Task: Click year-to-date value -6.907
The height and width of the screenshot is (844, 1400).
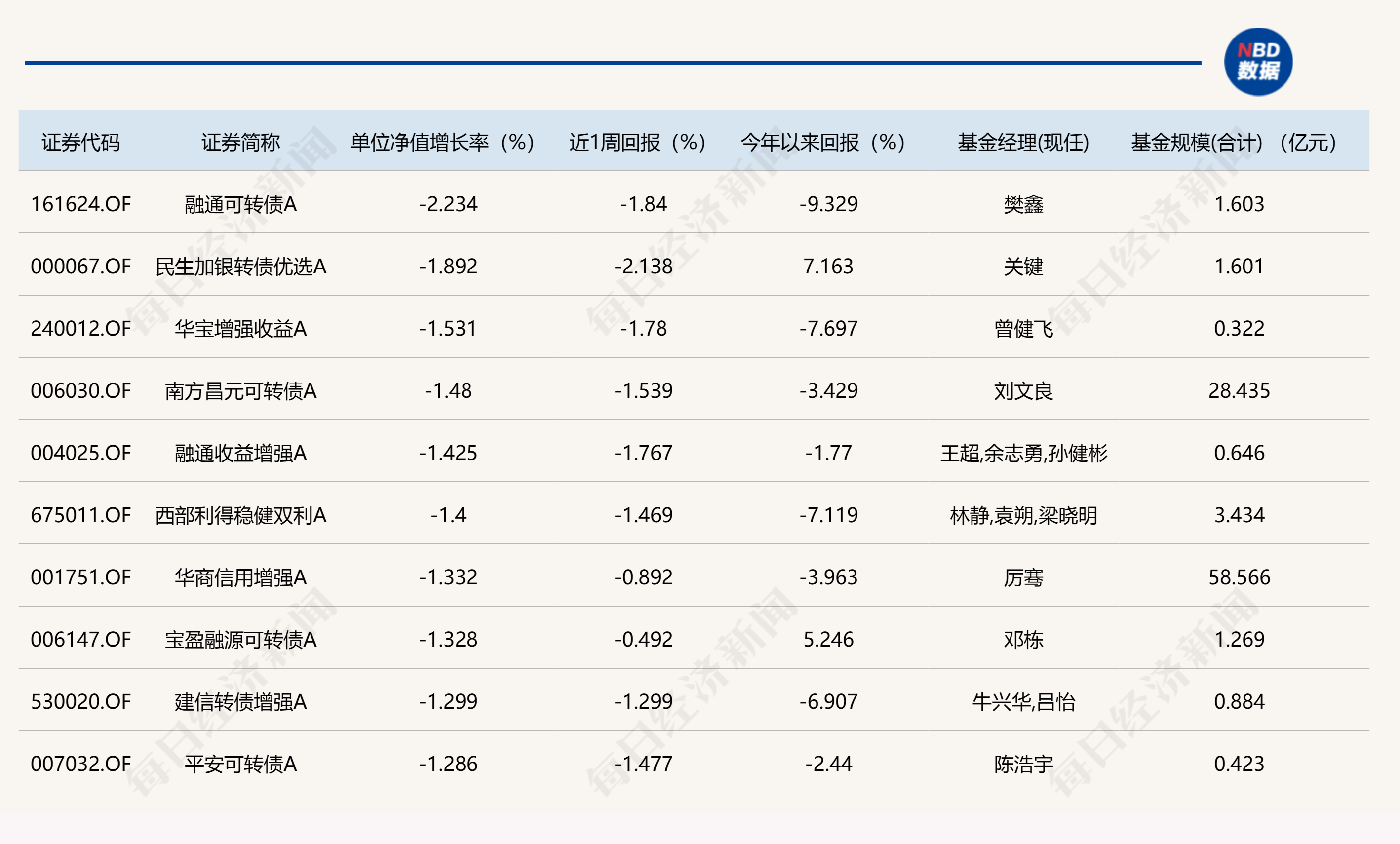Action: coord(828,701)
